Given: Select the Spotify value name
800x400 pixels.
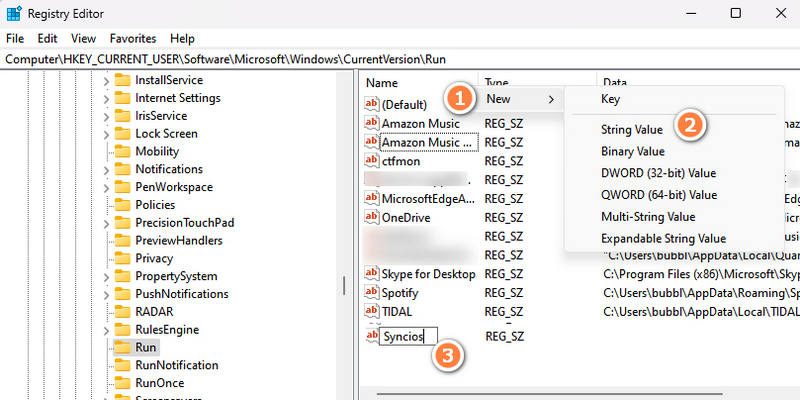Looking at the screenshot, I should tap(400, 293).
